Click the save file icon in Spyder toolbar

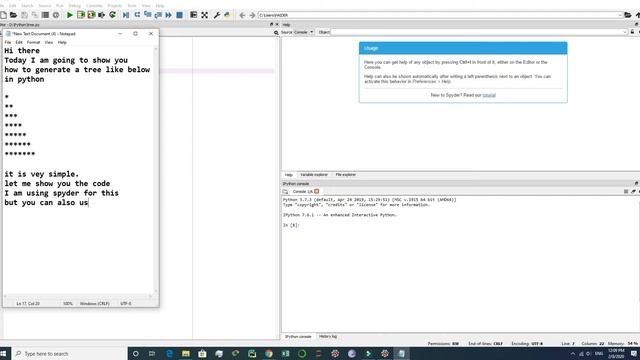tap(24, 15)
